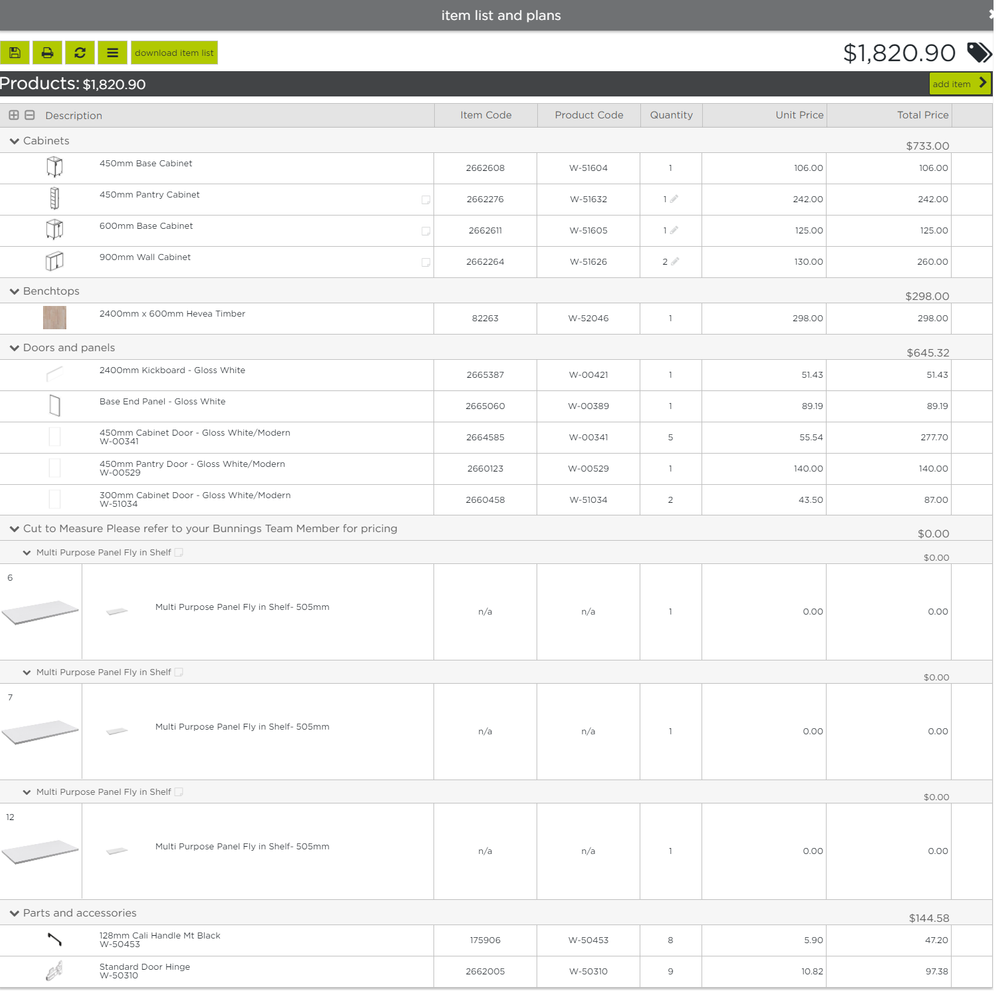The image size is (996, 999).
Task: Collapse the Parts and accessories group
Action: pyautogui.click(x=14, y=913)
